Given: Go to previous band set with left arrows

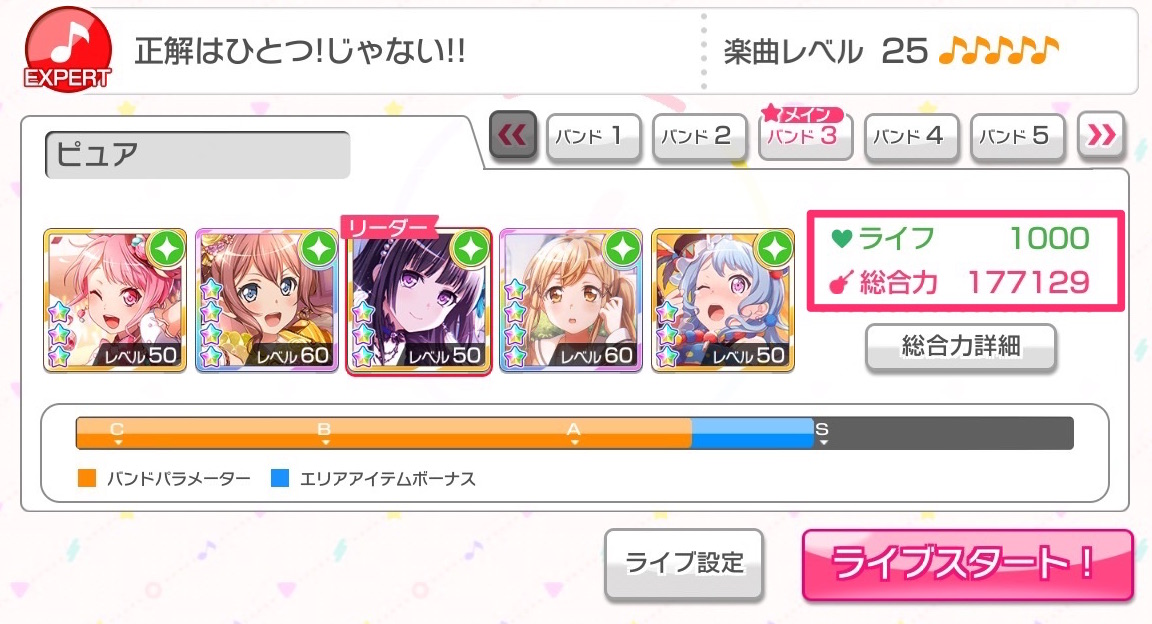Looking at the screenshot, I should pyautogui.click(x=513, y=135).
